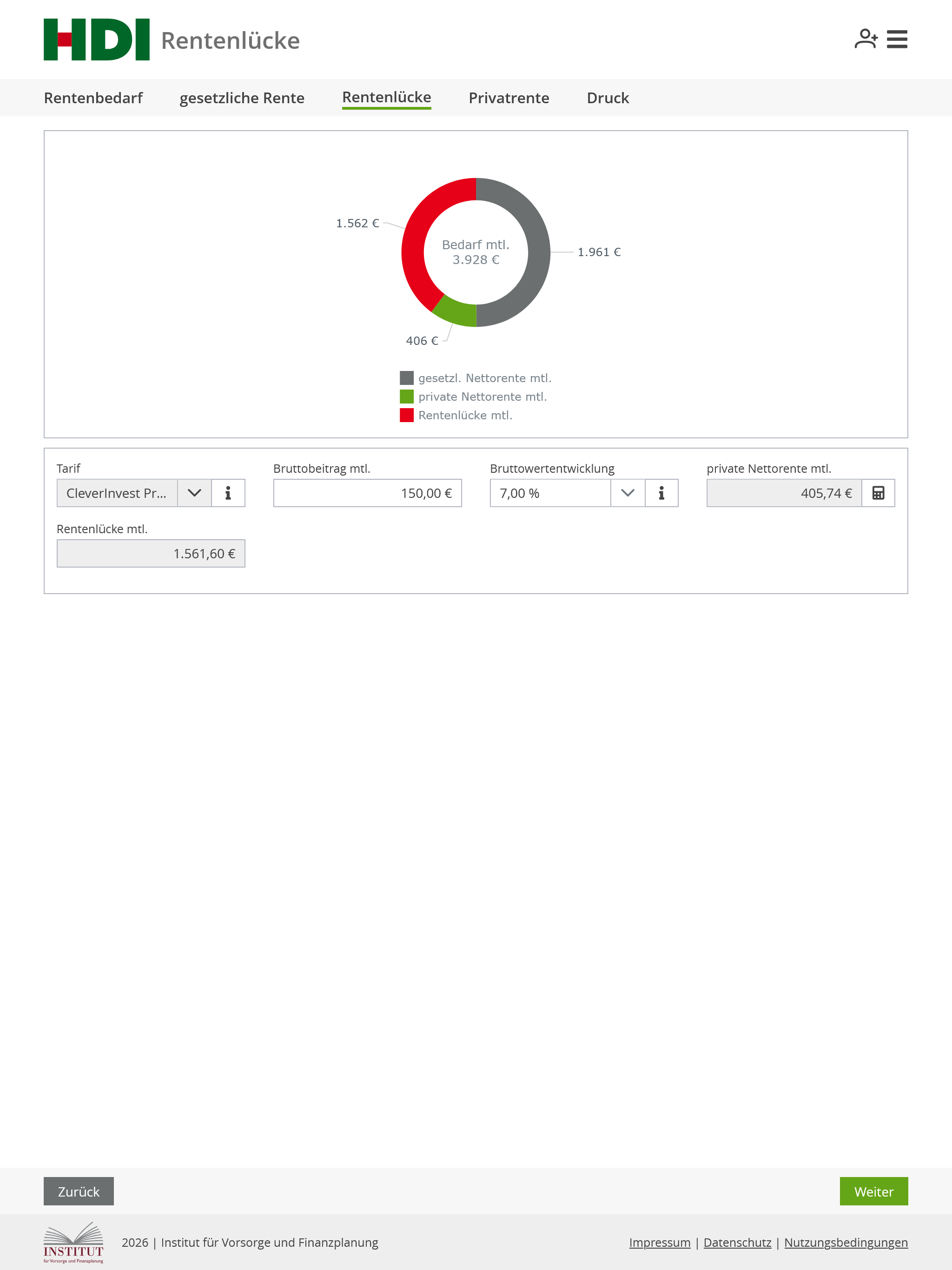The height and width of the screenshot is (1270, 952).
Task: Toggle private Nettorente green legend swatch
Action: coord(407,397)
